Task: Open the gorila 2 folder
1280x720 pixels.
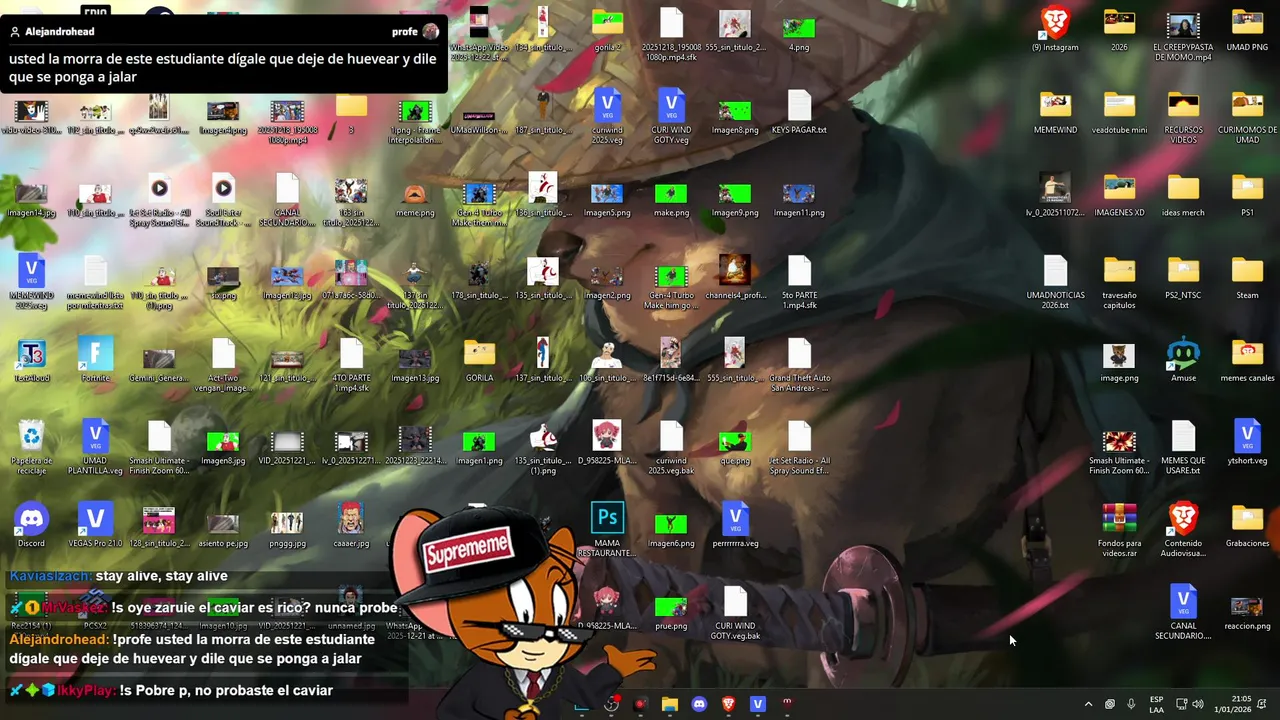Action: coord(607,30)
